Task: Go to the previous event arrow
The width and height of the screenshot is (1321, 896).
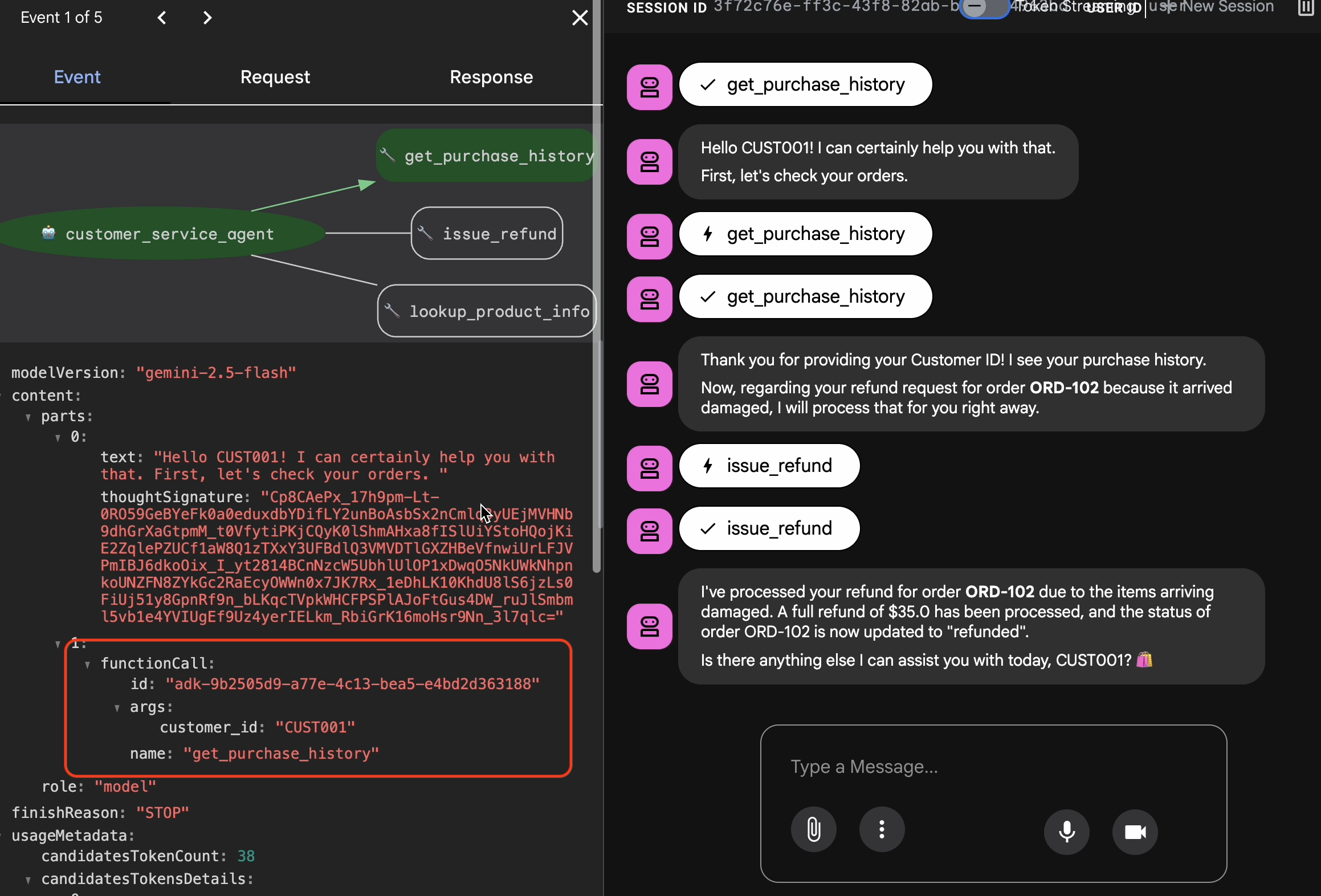Action: click(162, 18)
